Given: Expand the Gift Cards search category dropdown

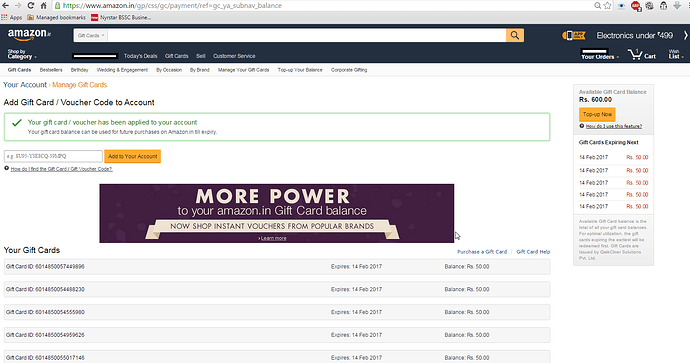Looking at the screenshot, I should tap(91, 35).
